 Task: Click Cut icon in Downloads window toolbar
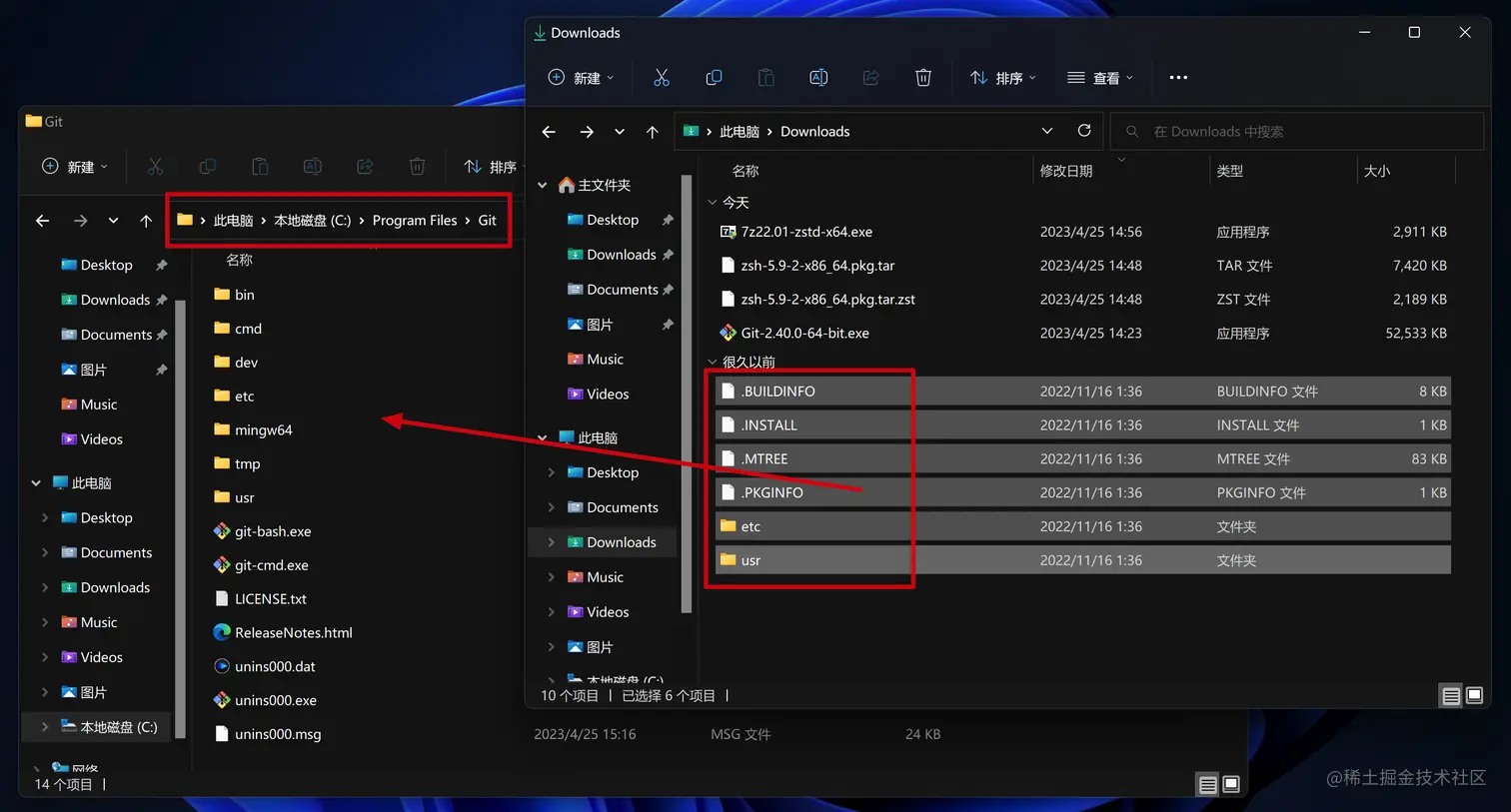point(662,78)
